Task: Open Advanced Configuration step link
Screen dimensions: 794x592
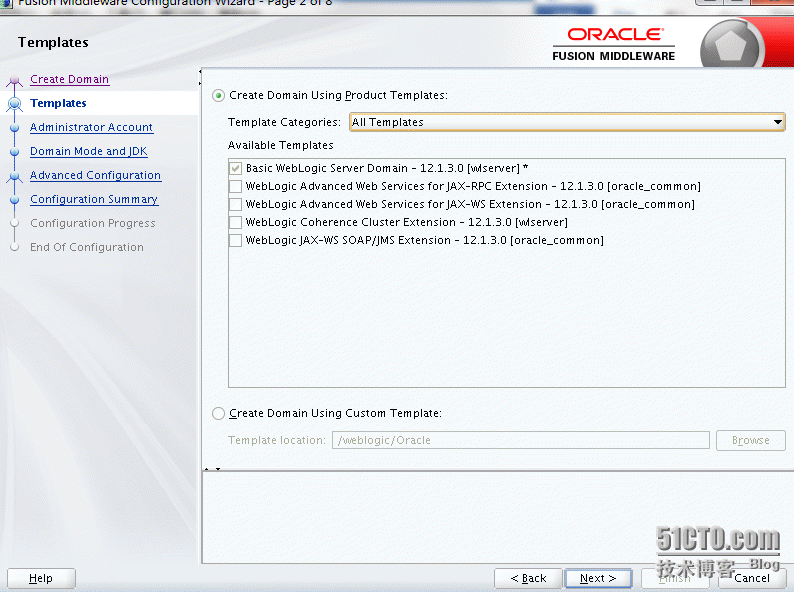Action: tap(95, 175)
